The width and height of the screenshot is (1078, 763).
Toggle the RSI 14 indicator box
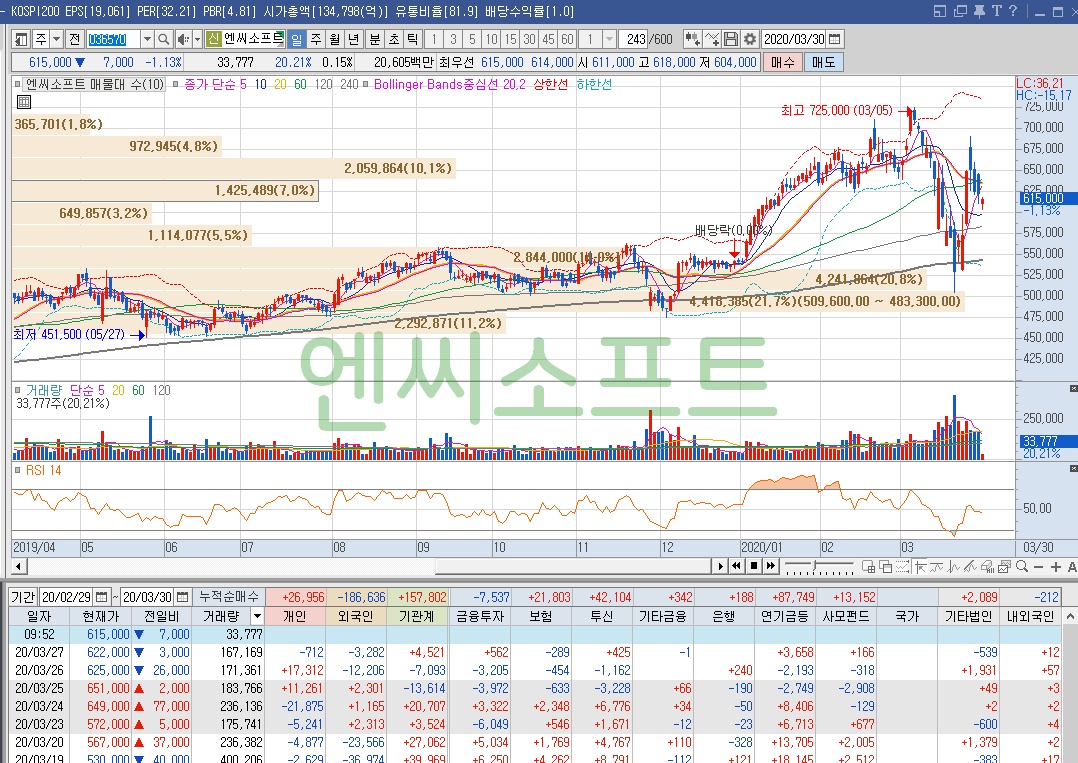point(18,470)
